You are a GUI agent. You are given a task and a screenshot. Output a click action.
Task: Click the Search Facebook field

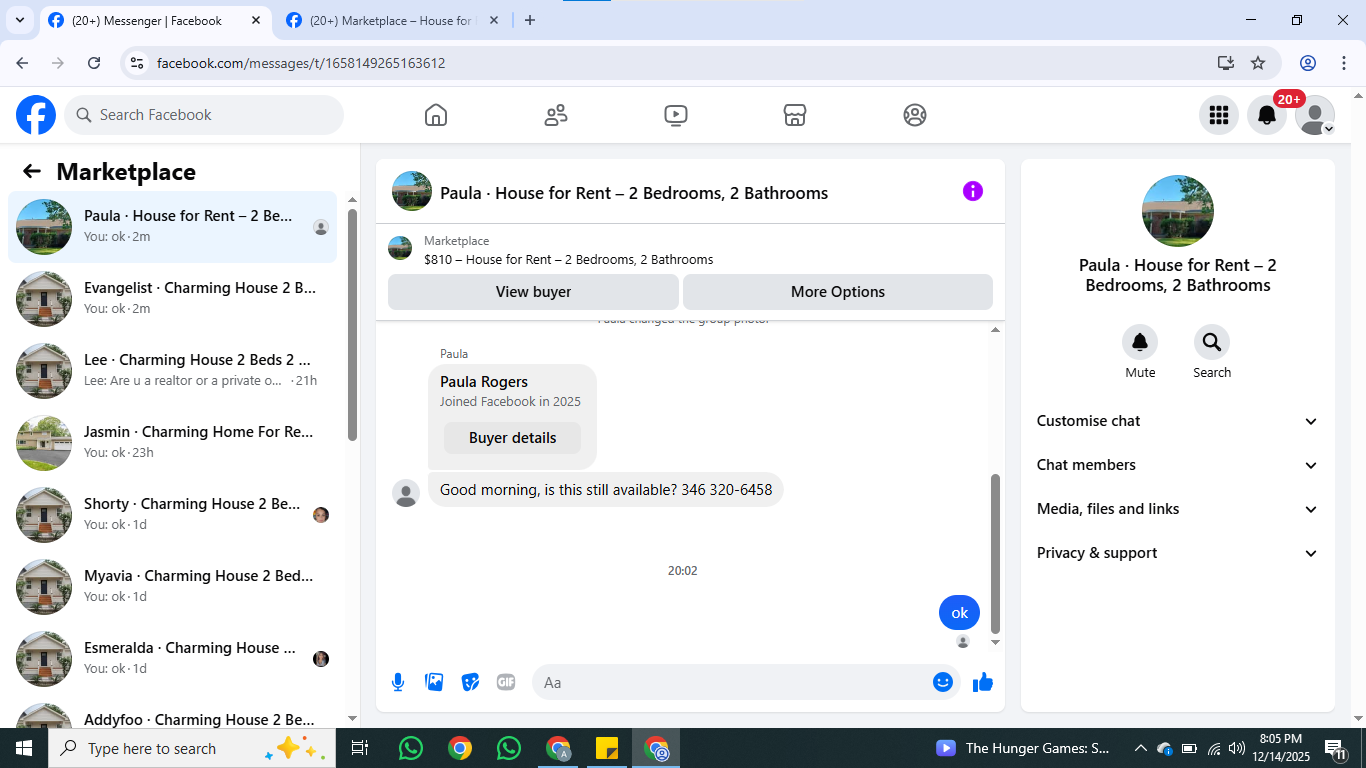click(x=204, y=115)
